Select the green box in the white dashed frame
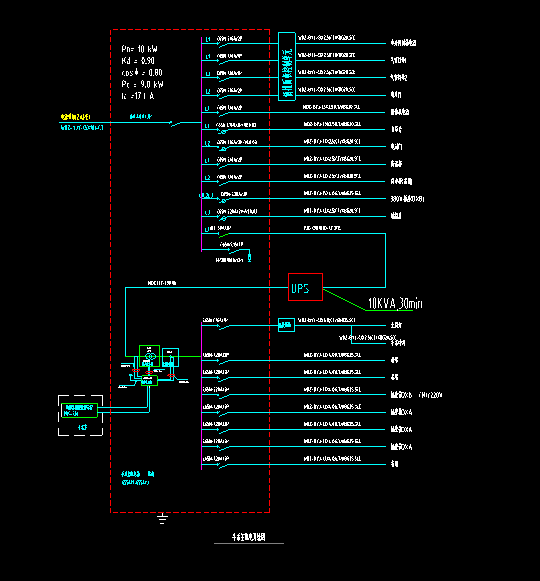 coord(79,411)
